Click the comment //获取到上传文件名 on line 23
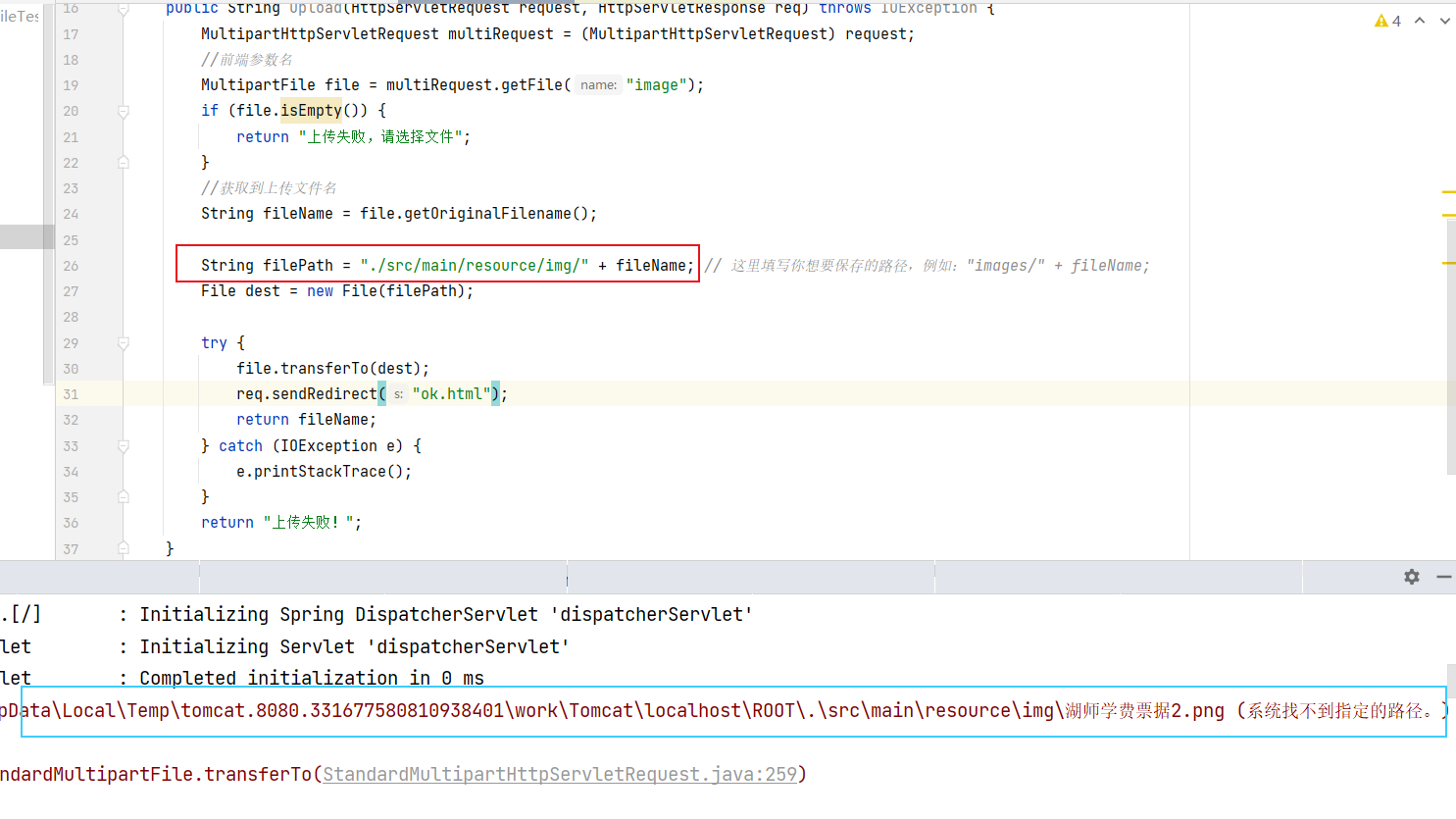Image resolution: width=1456 pixels, height=819 pixels. [x=269, y=187]
